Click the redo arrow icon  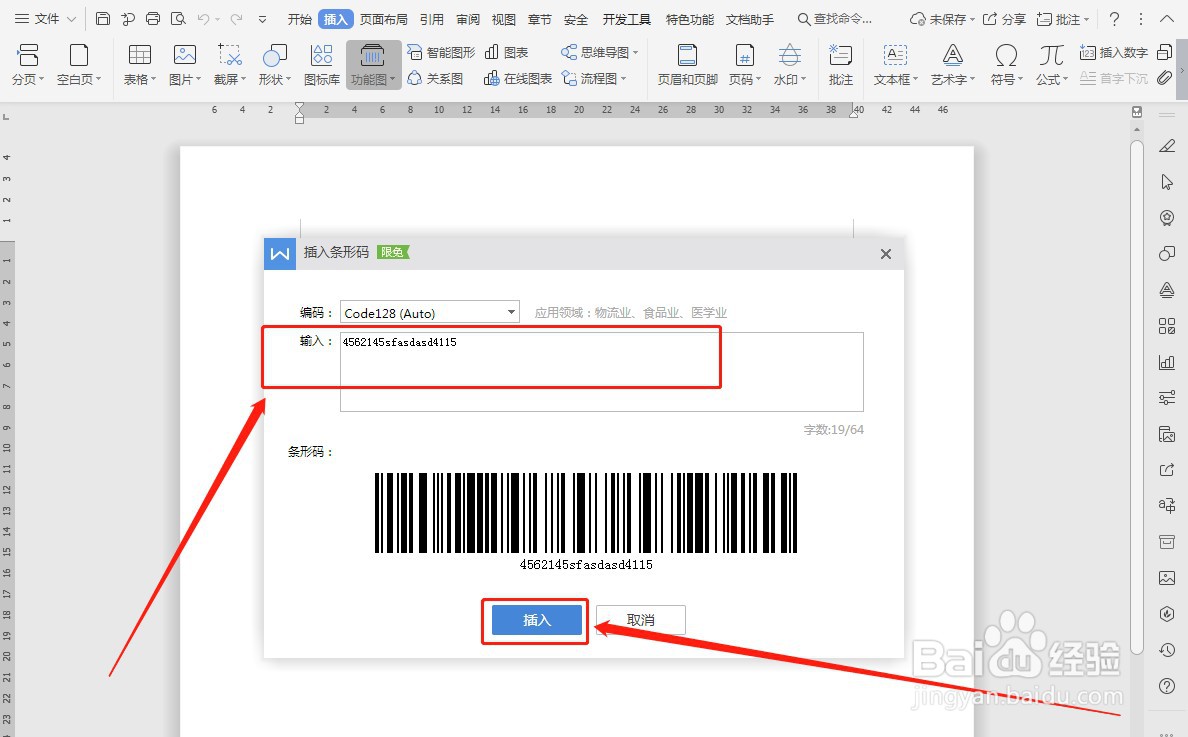coord(236,19)
